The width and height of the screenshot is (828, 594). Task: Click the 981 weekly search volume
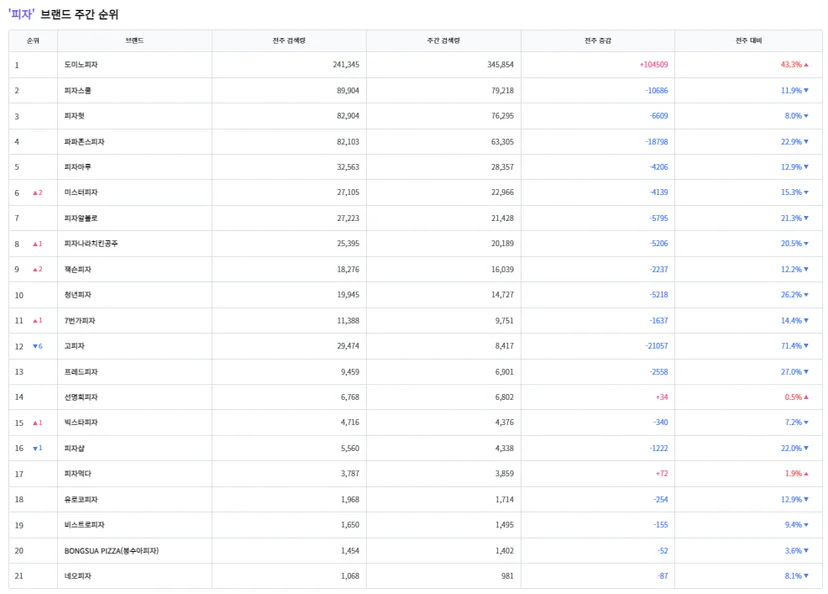507,576
